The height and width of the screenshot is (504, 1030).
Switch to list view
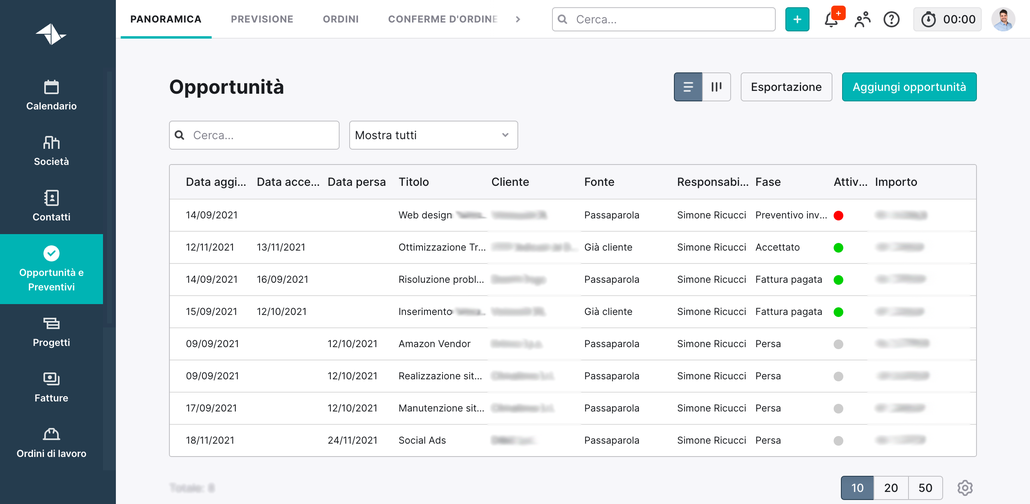688,87
